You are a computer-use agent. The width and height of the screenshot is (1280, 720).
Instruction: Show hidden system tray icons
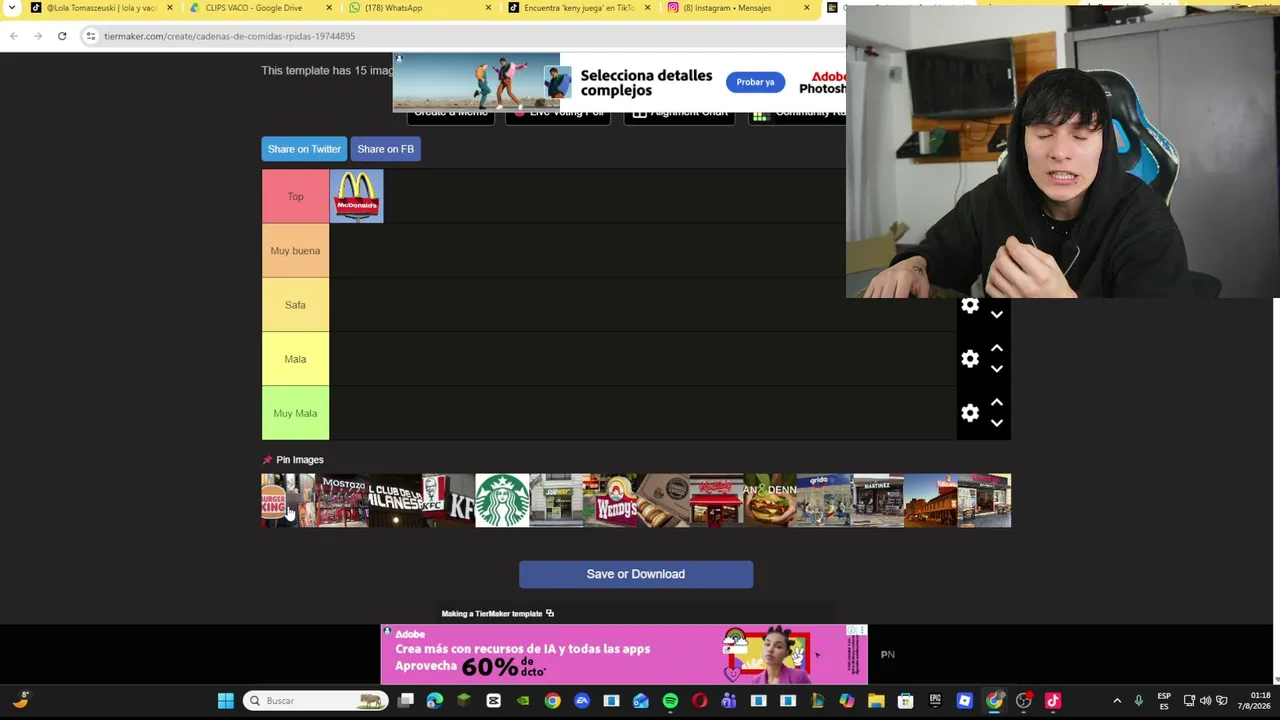point(1117,701)
